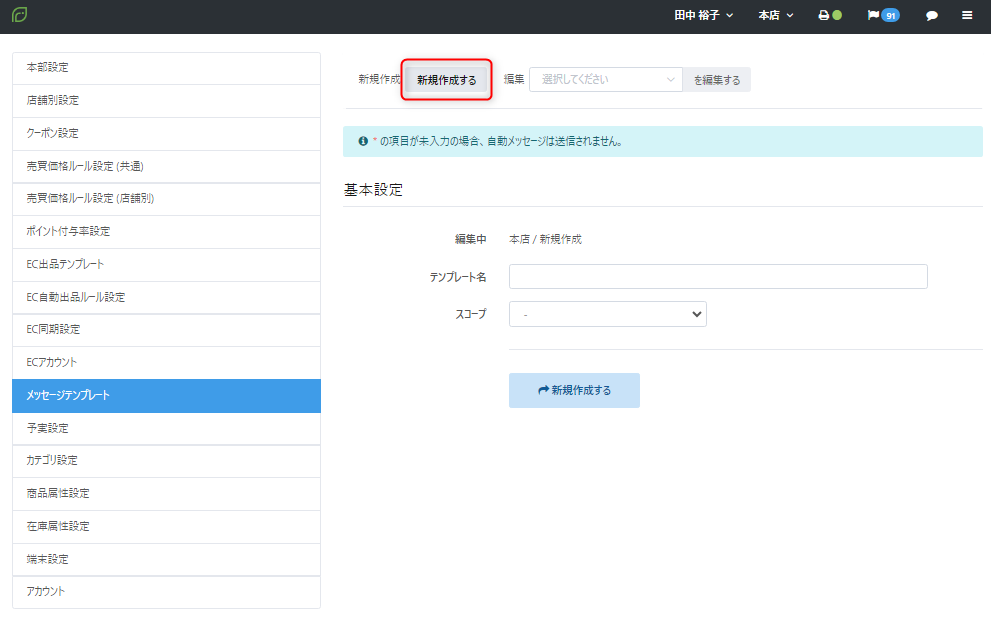Open the スコープ select box
Viewport: 991px width, 623px height.
[607, 314]
